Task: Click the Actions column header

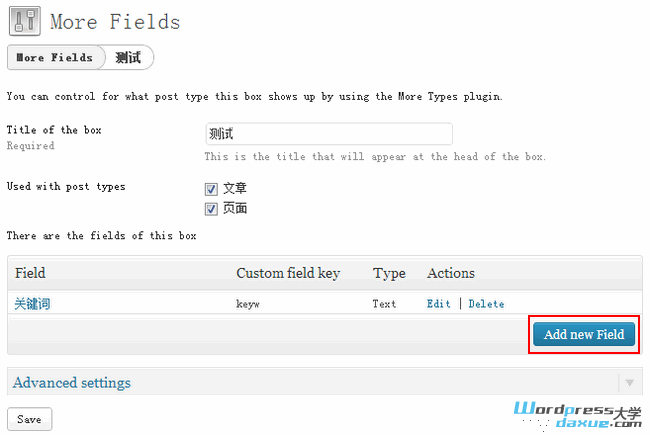Action: pos(451,273)
